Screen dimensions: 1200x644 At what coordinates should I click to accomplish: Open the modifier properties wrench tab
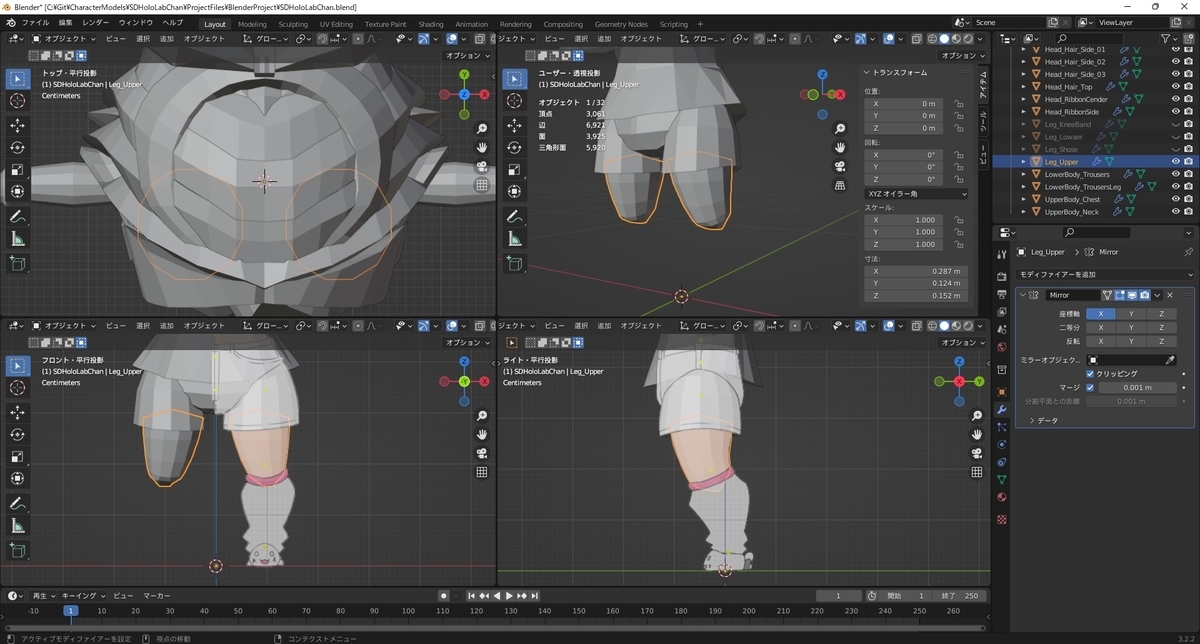pyautogui.click(x=1003, y=408)
